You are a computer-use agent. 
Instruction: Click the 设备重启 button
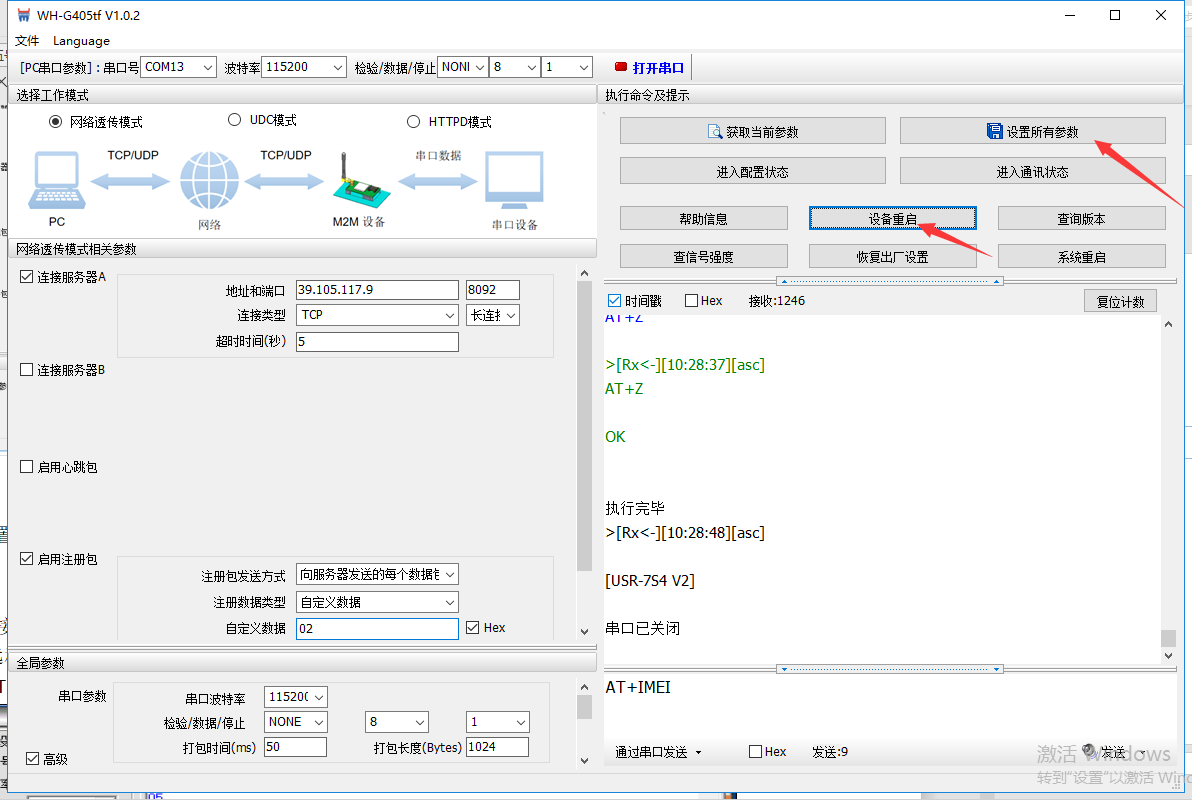pos(892,218)
